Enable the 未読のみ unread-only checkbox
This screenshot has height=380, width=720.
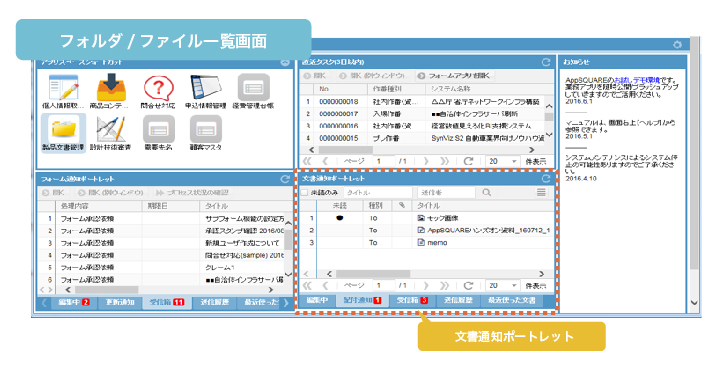[x=304, y=193]
